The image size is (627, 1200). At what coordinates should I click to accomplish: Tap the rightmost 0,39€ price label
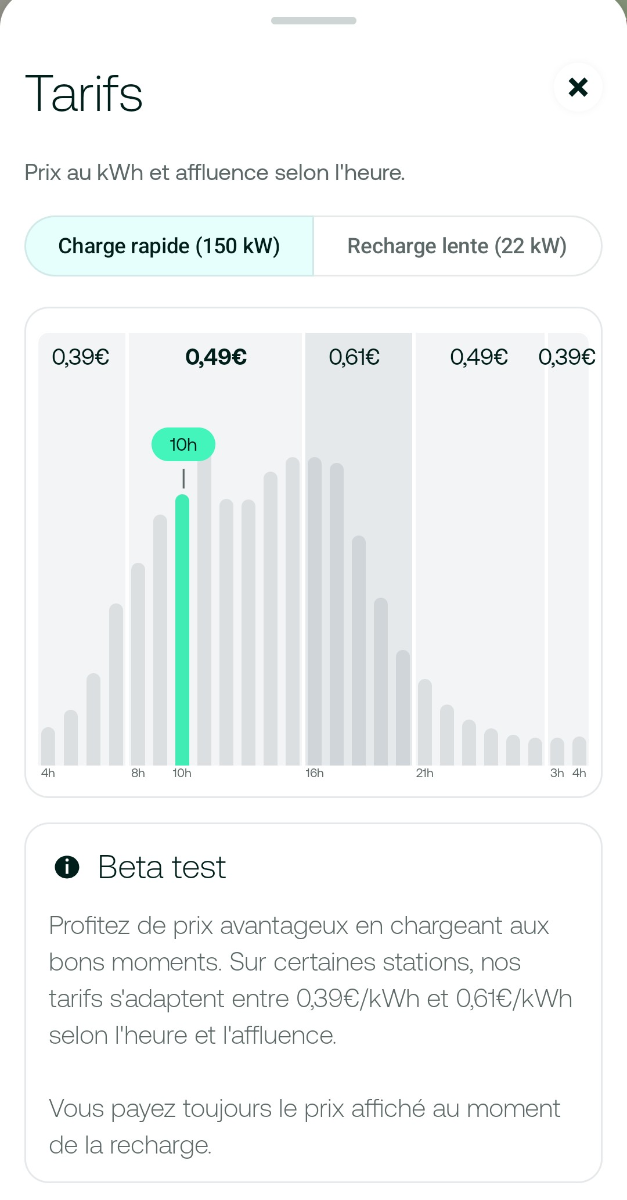tap(566, 357)
